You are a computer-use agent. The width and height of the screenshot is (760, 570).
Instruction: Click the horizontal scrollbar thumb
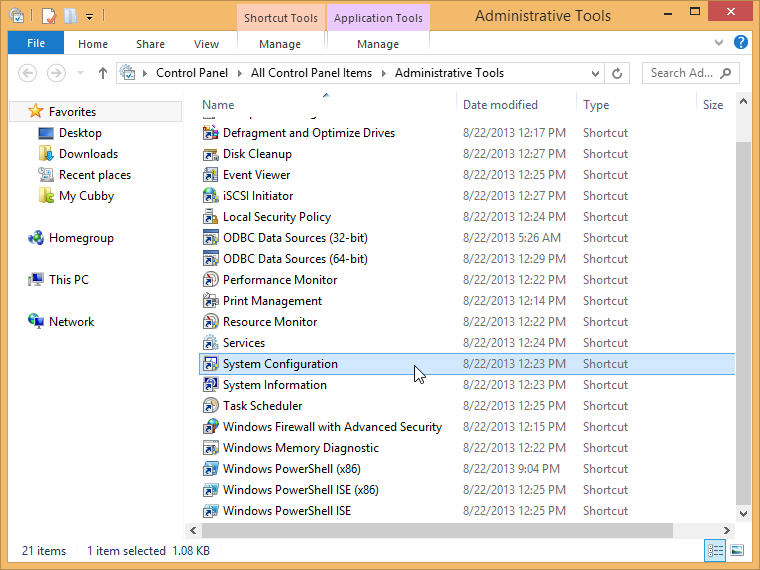pyautogui.click(x=437, y=530)
